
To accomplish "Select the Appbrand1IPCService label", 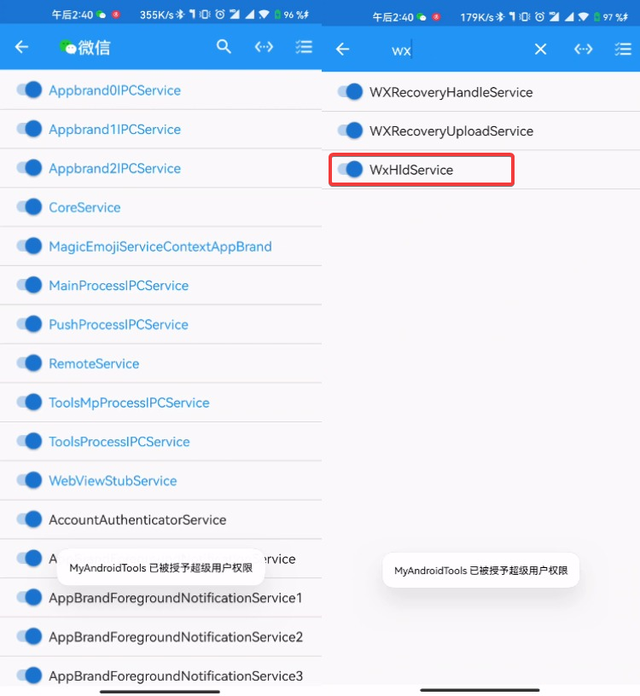I will [x=115, y=130].
